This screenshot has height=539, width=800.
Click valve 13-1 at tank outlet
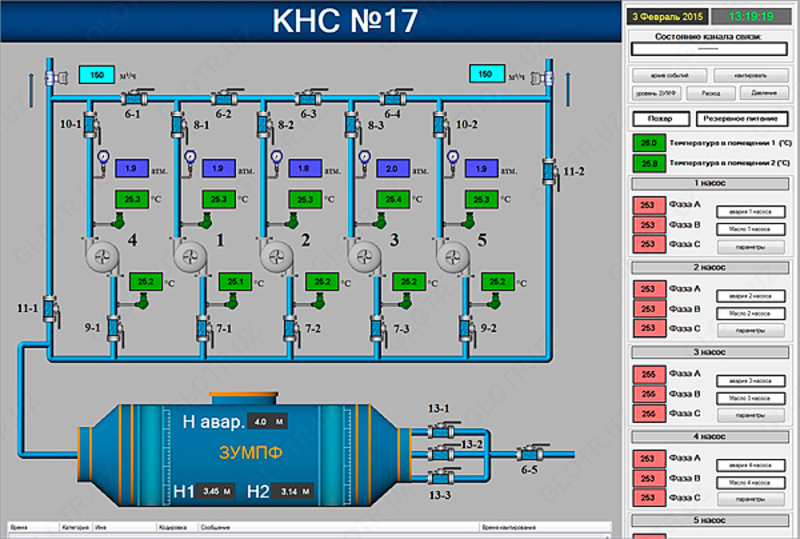(440, 428)
